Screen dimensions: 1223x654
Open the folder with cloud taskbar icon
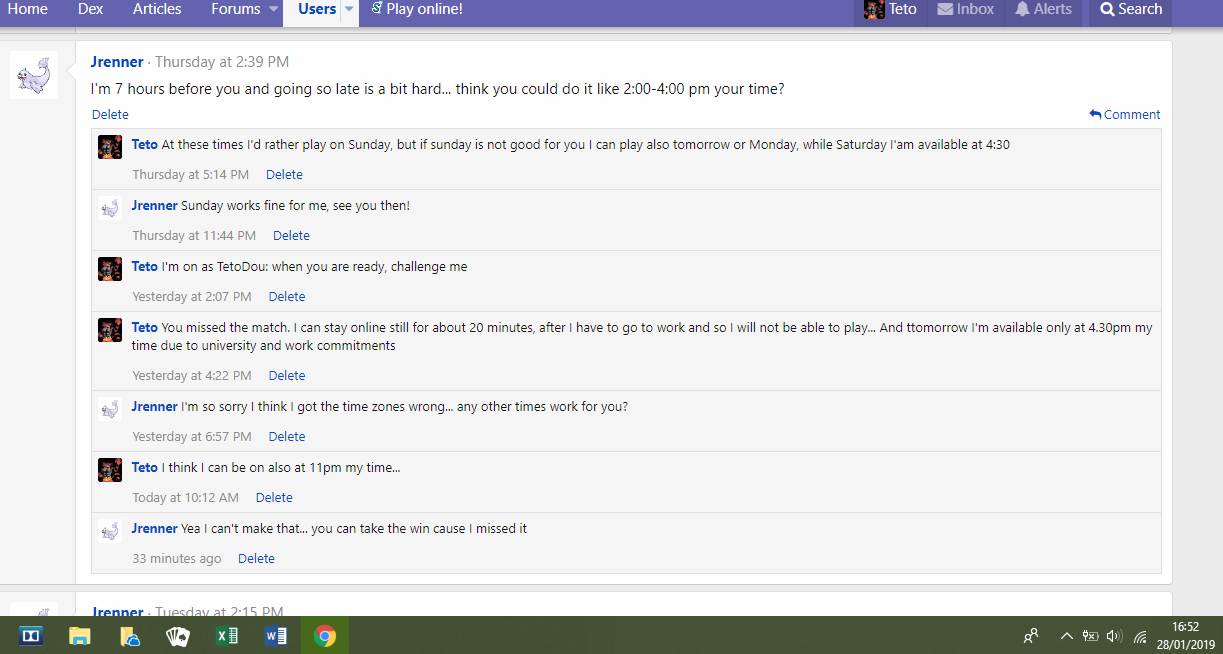129,636
